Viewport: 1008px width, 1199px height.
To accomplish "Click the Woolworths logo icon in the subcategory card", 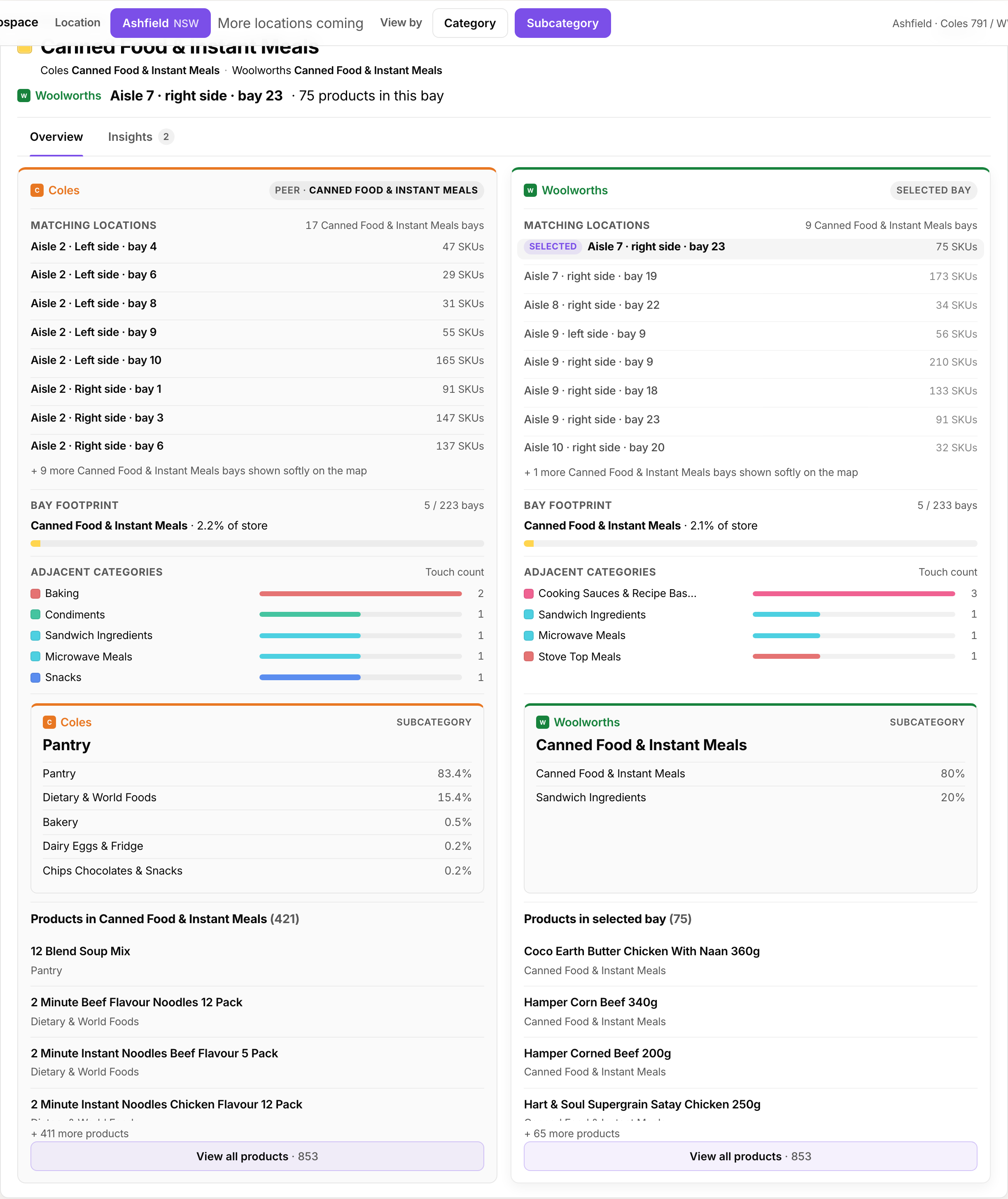I will tap(542, 722).
